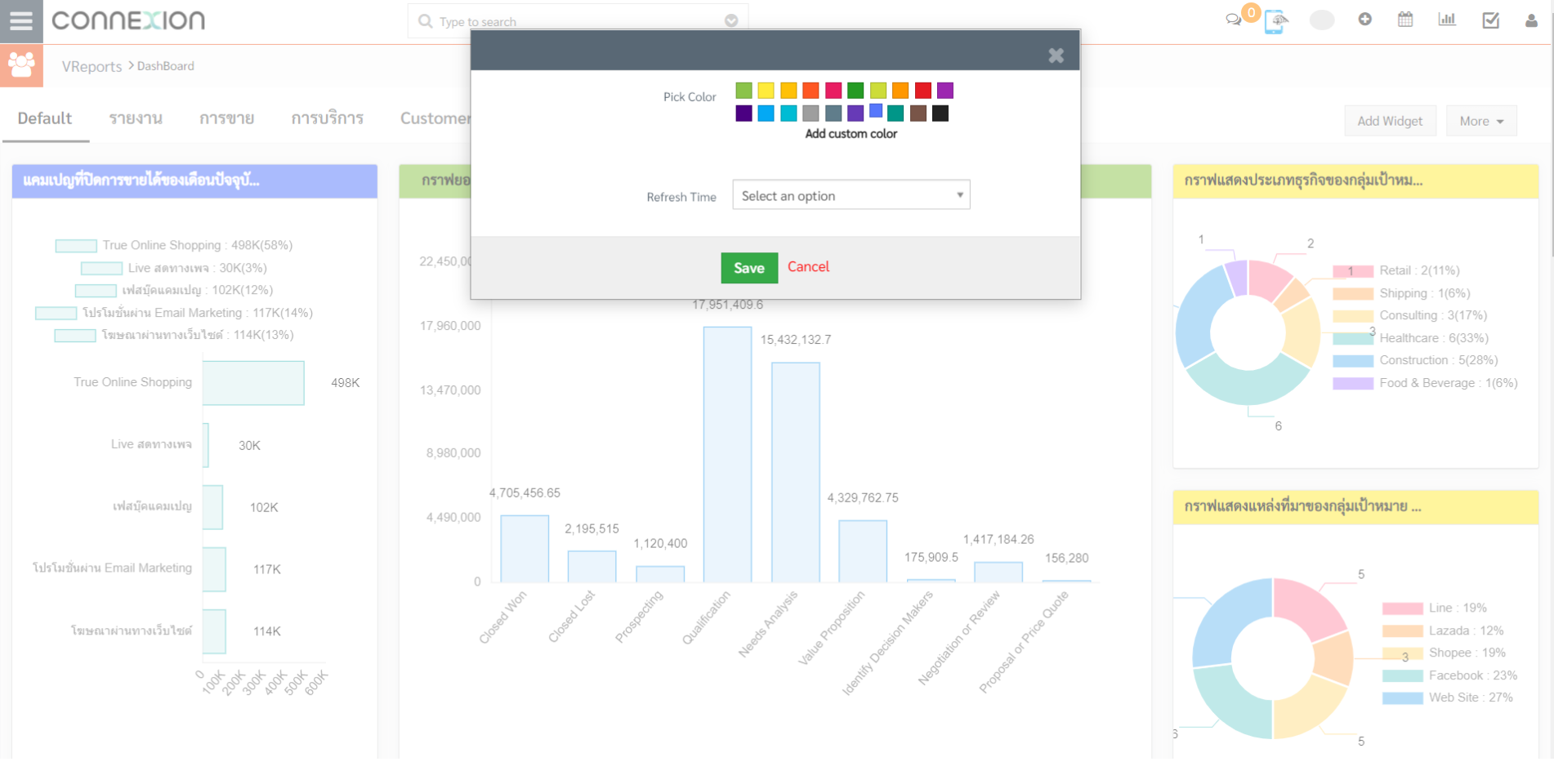Pick the pink color swatch

pos(833,91)
